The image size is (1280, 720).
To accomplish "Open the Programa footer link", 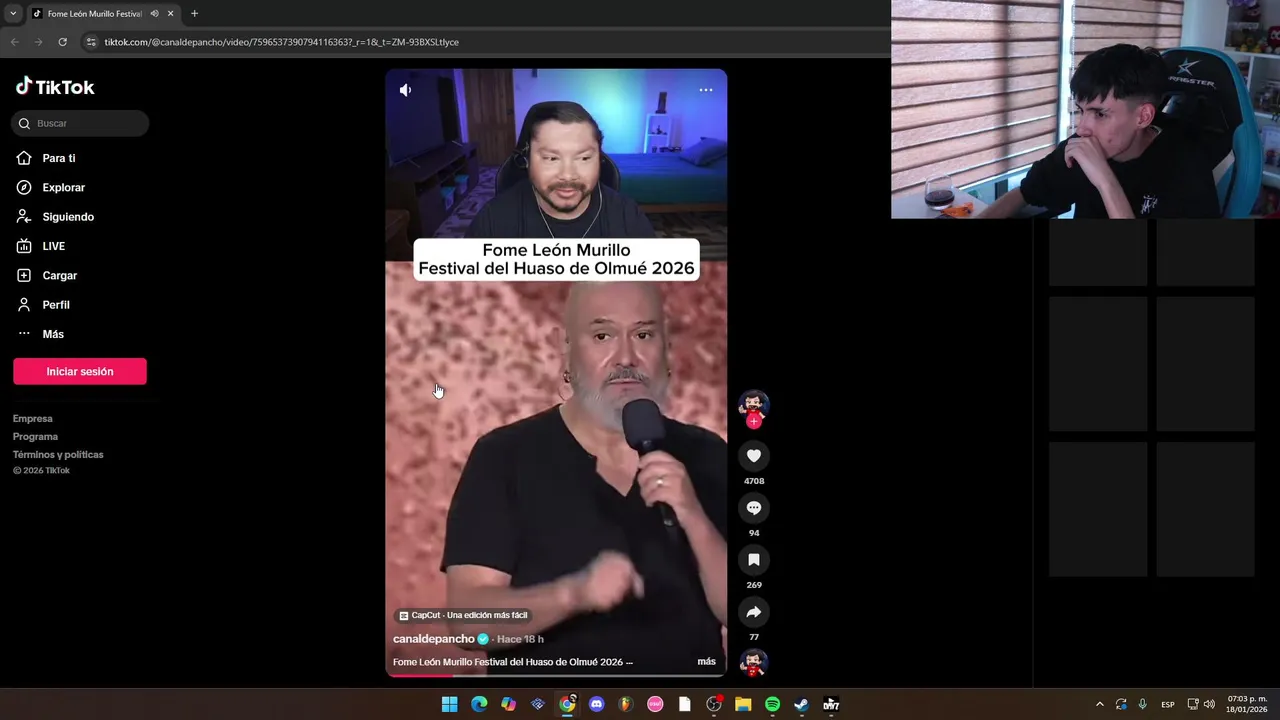I will pyautogui.click(x=35, y=436).
